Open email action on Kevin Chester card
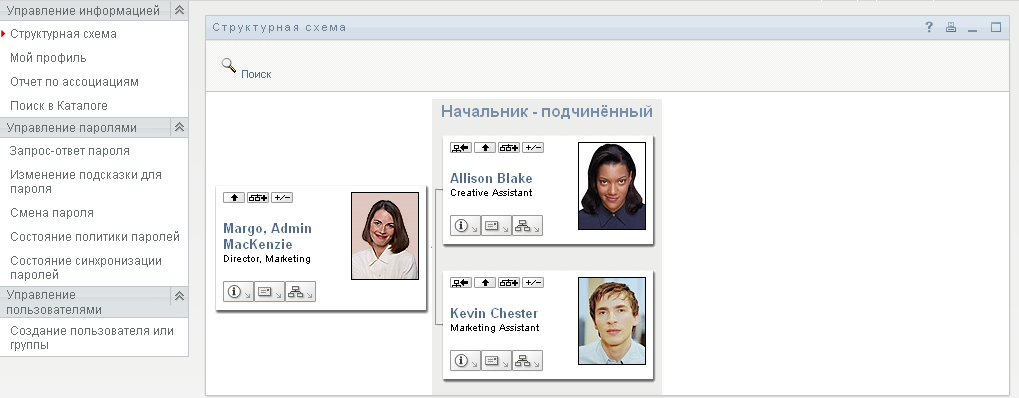Screen dimensions: 1019x398 click(497, 360)
